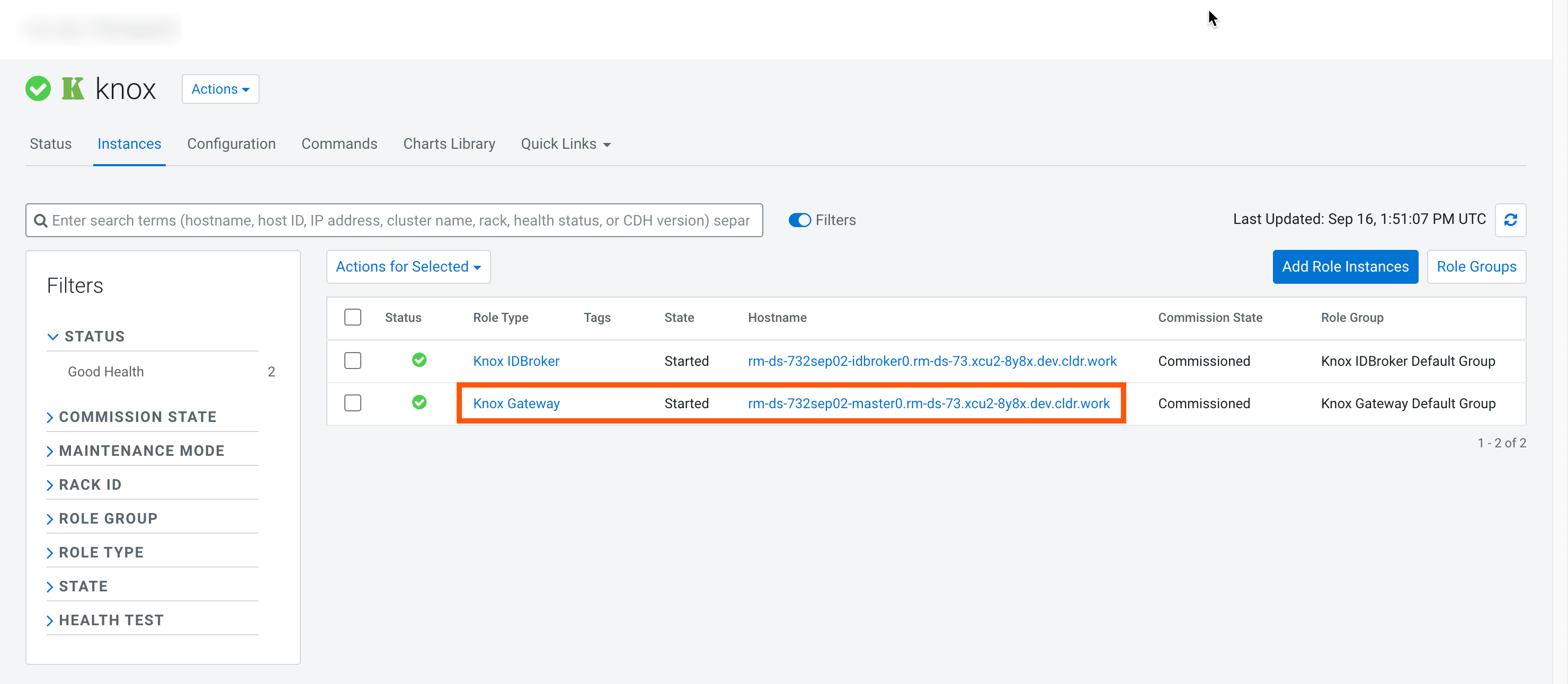Image resolution: width=1568 pixels, height=684 pixels.
Task: Open the Actions for Selected dropdown
Action: (x=408, y=266)
